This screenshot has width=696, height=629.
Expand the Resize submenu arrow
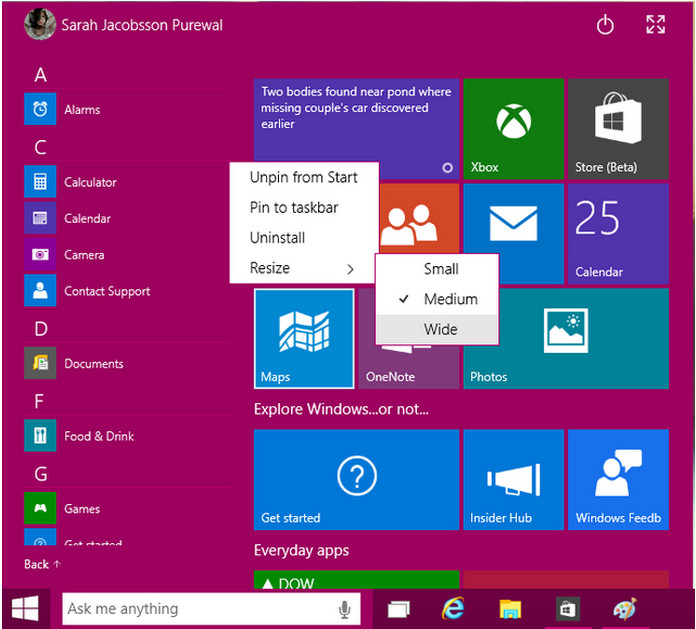pyautogui.click(x=350, y=269)
